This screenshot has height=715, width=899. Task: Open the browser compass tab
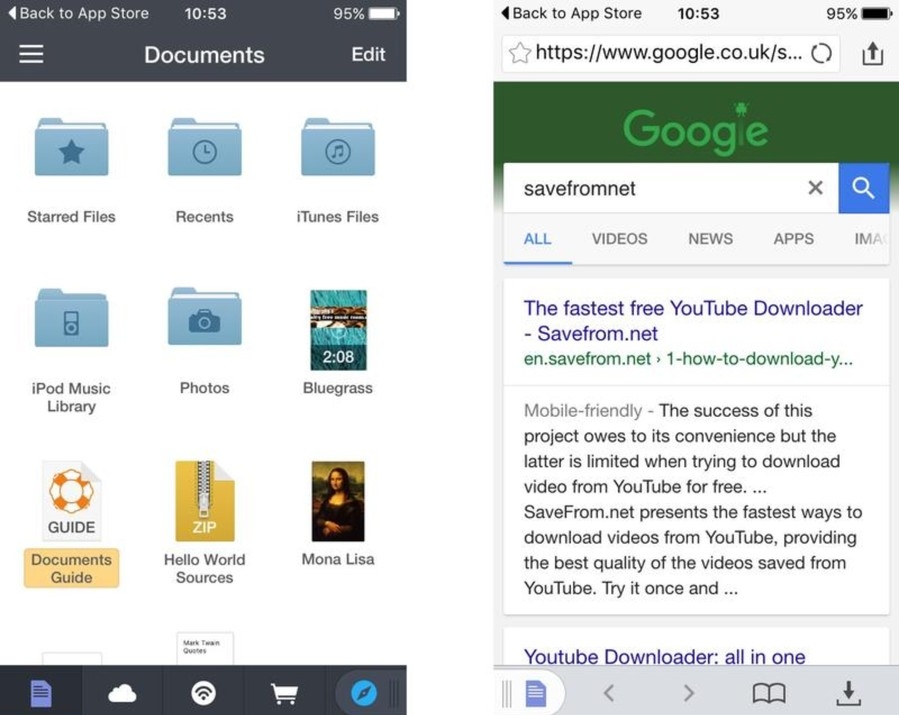364,693
